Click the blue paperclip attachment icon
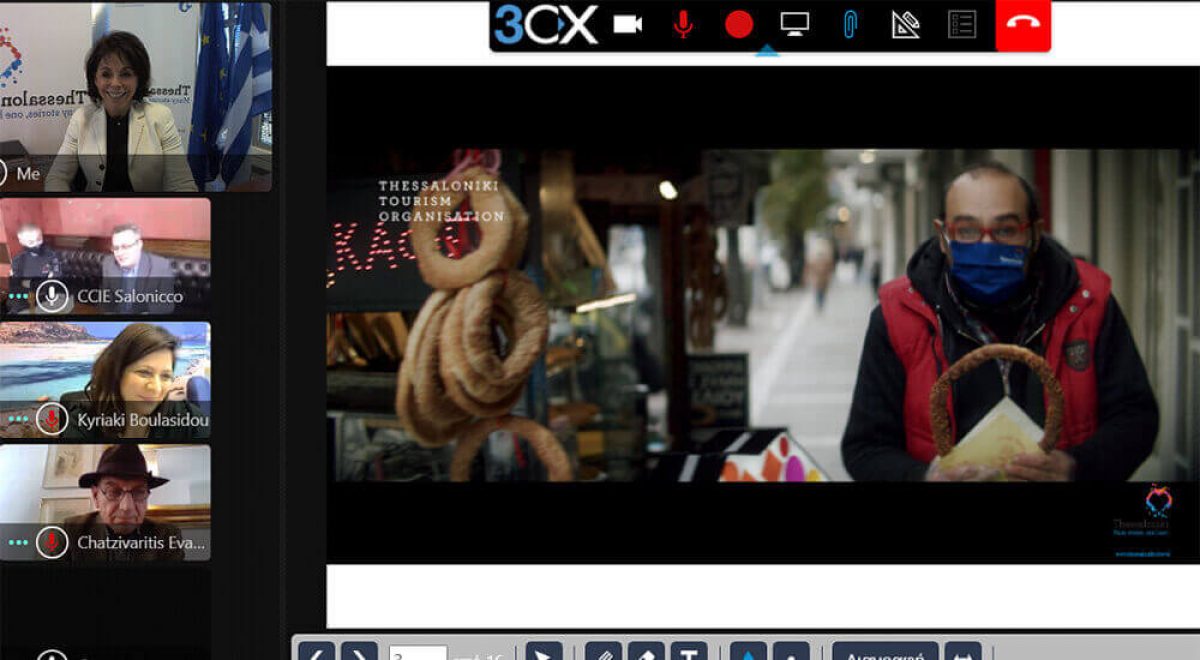This screenshot has width=1200, height=660. pos(850,24)
